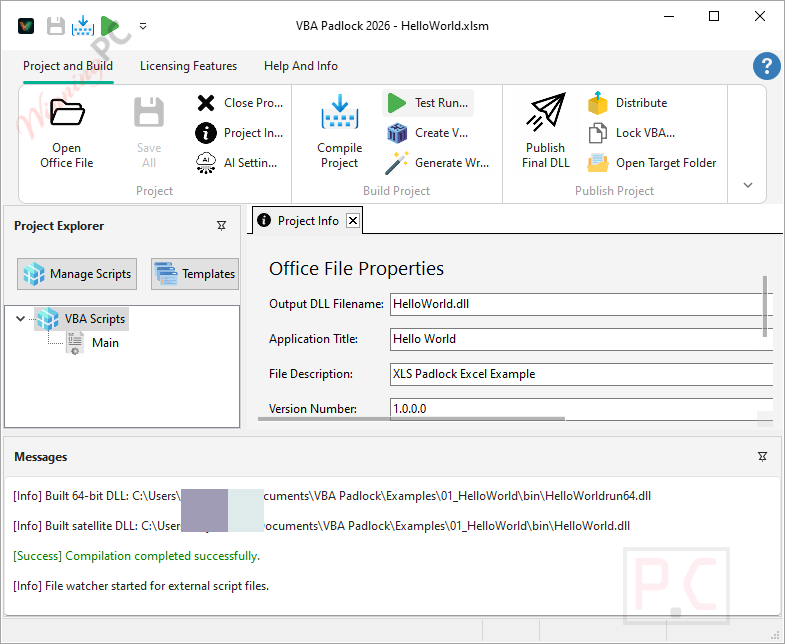Collapse the VBA Scripts tree node
785x644 pixels.
coord(21,318)
